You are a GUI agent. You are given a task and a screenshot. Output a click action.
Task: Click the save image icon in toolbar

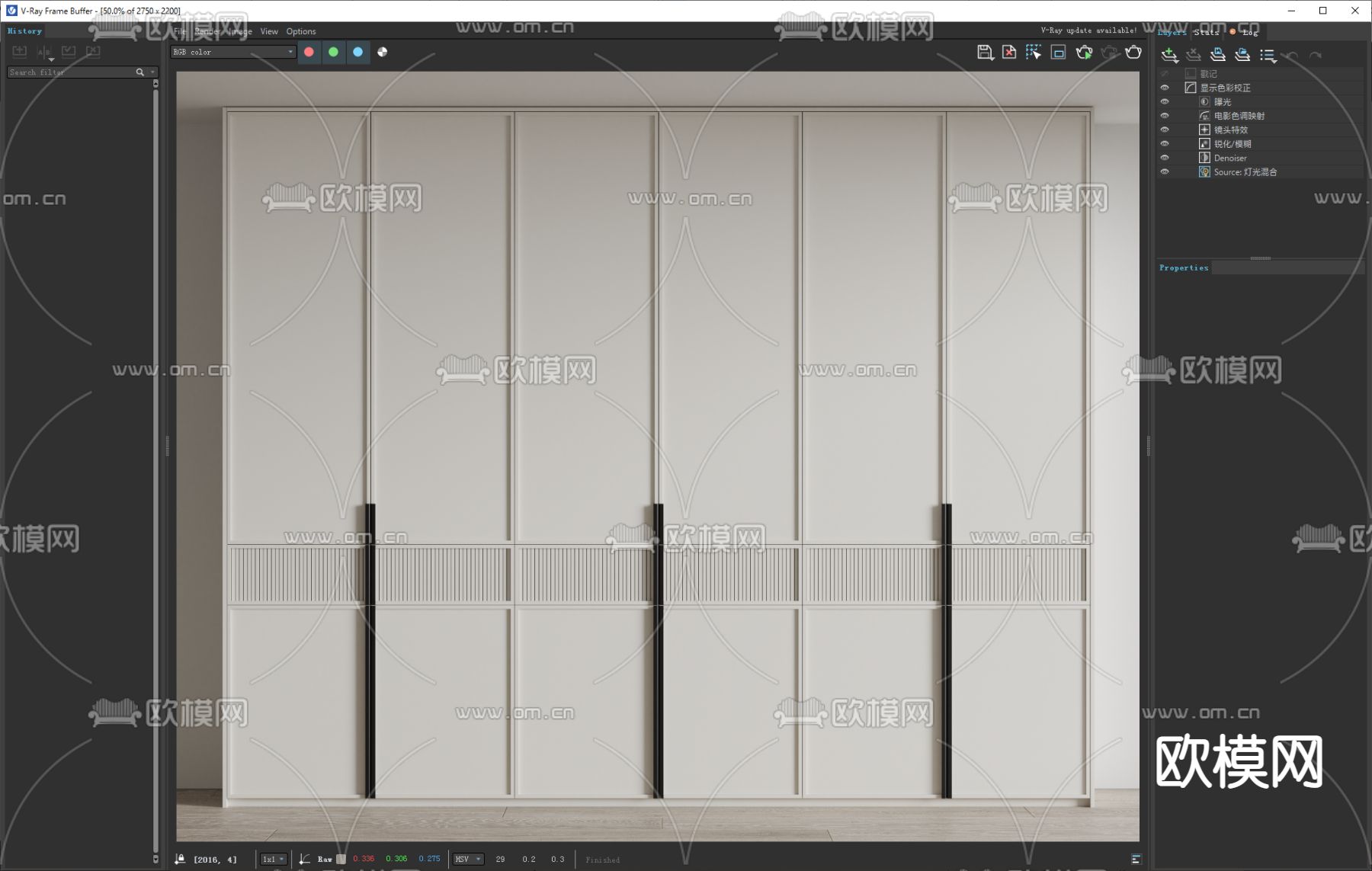point(985,53)
